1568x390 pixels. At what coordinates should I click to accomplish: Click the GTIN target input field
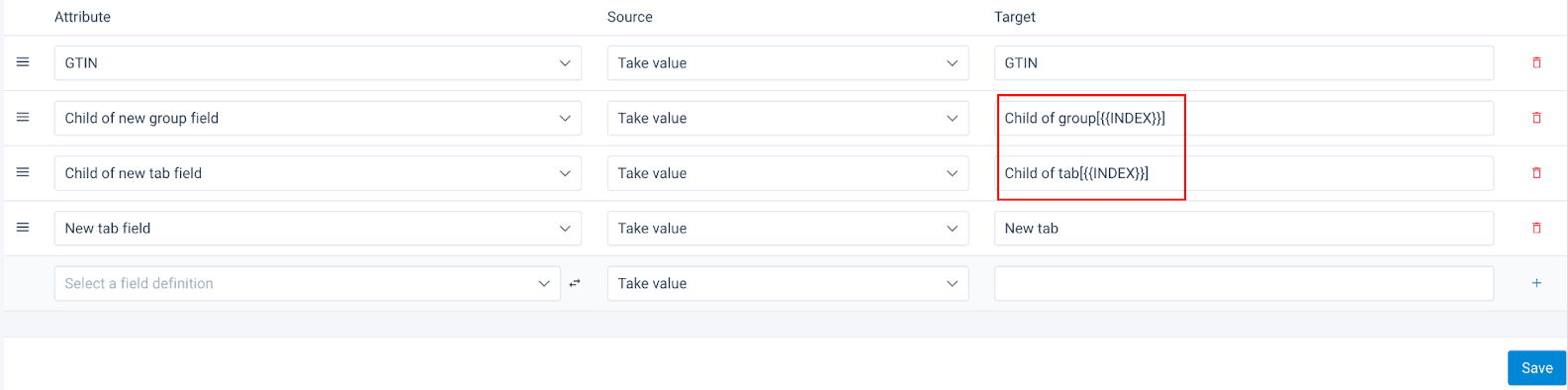point(1244,62)
